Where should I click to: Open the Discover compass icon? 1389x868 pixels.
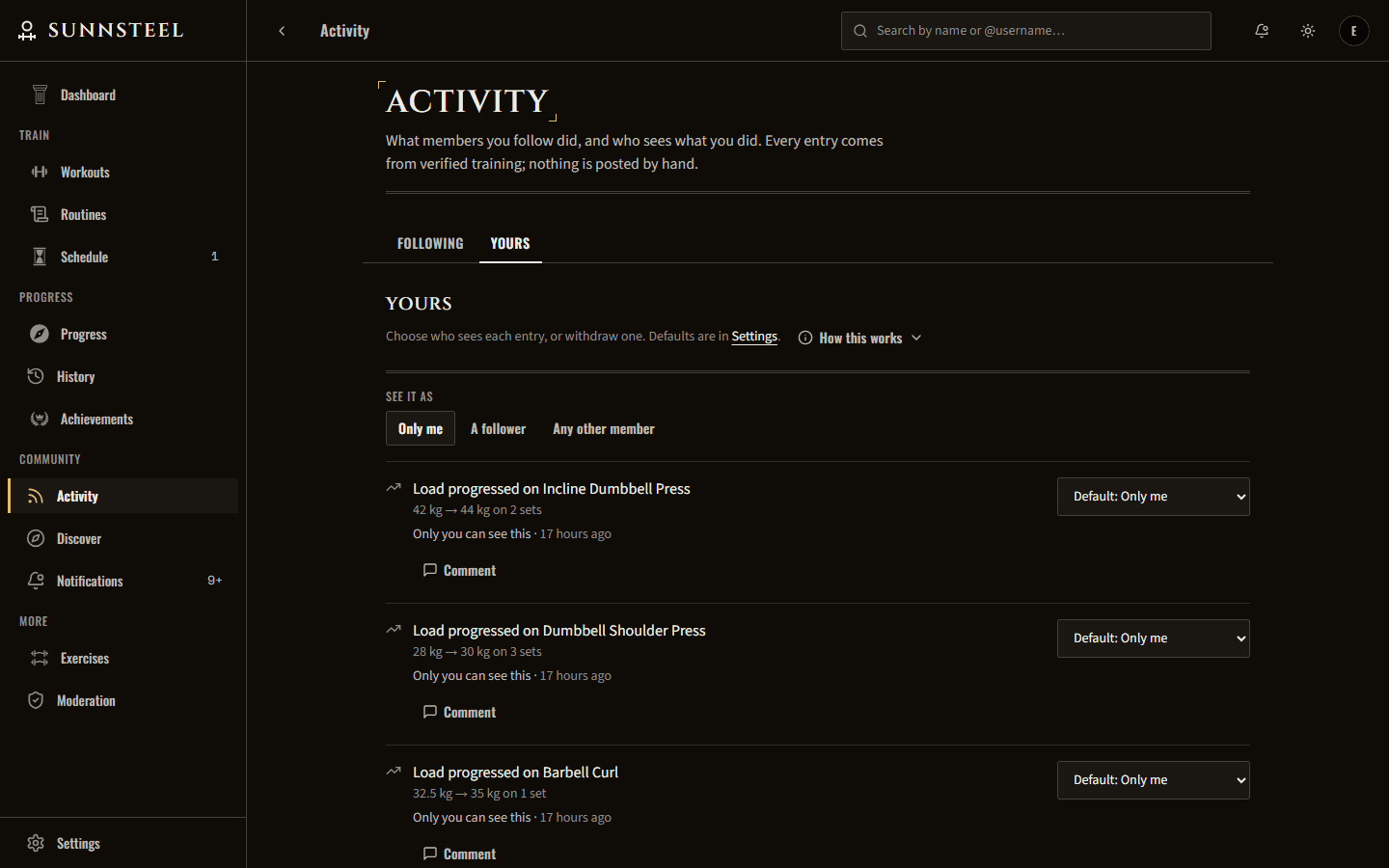click(x=36, y=538)
